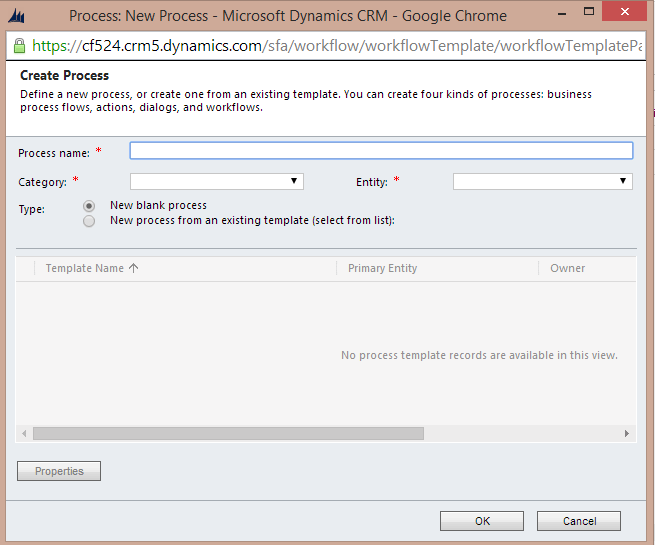Maximize the Chrome window
The image size is (655, 545).
click(x=589, y=12)
